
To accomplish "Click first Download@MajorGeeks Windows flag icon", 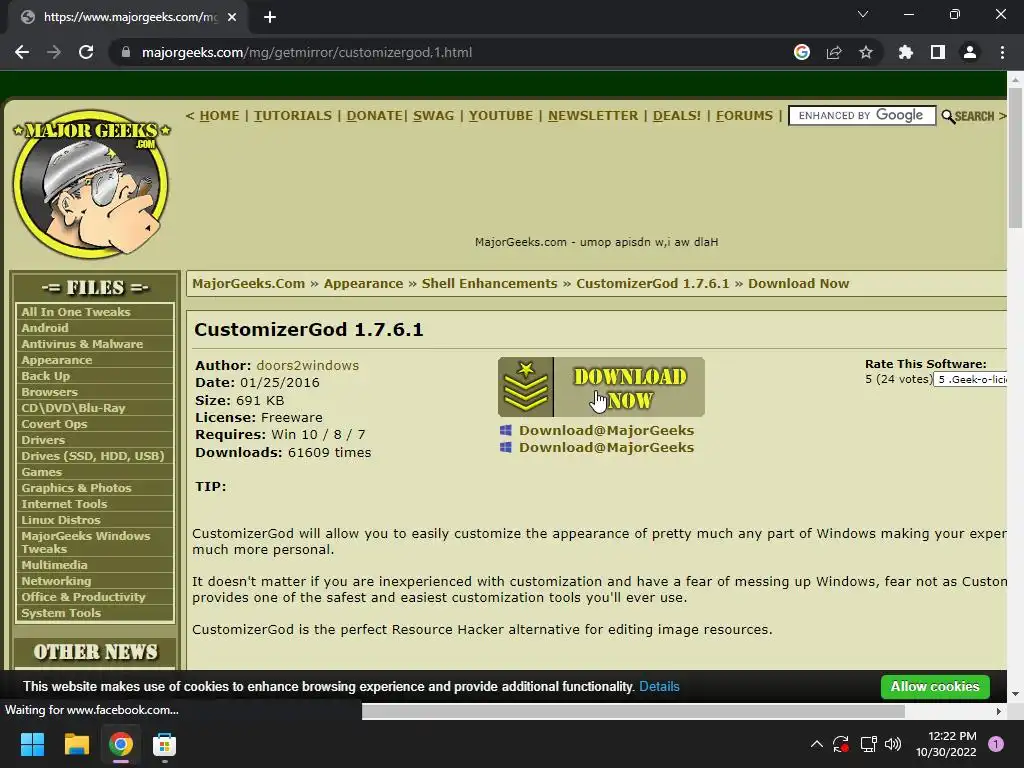I will click(505, 430).
